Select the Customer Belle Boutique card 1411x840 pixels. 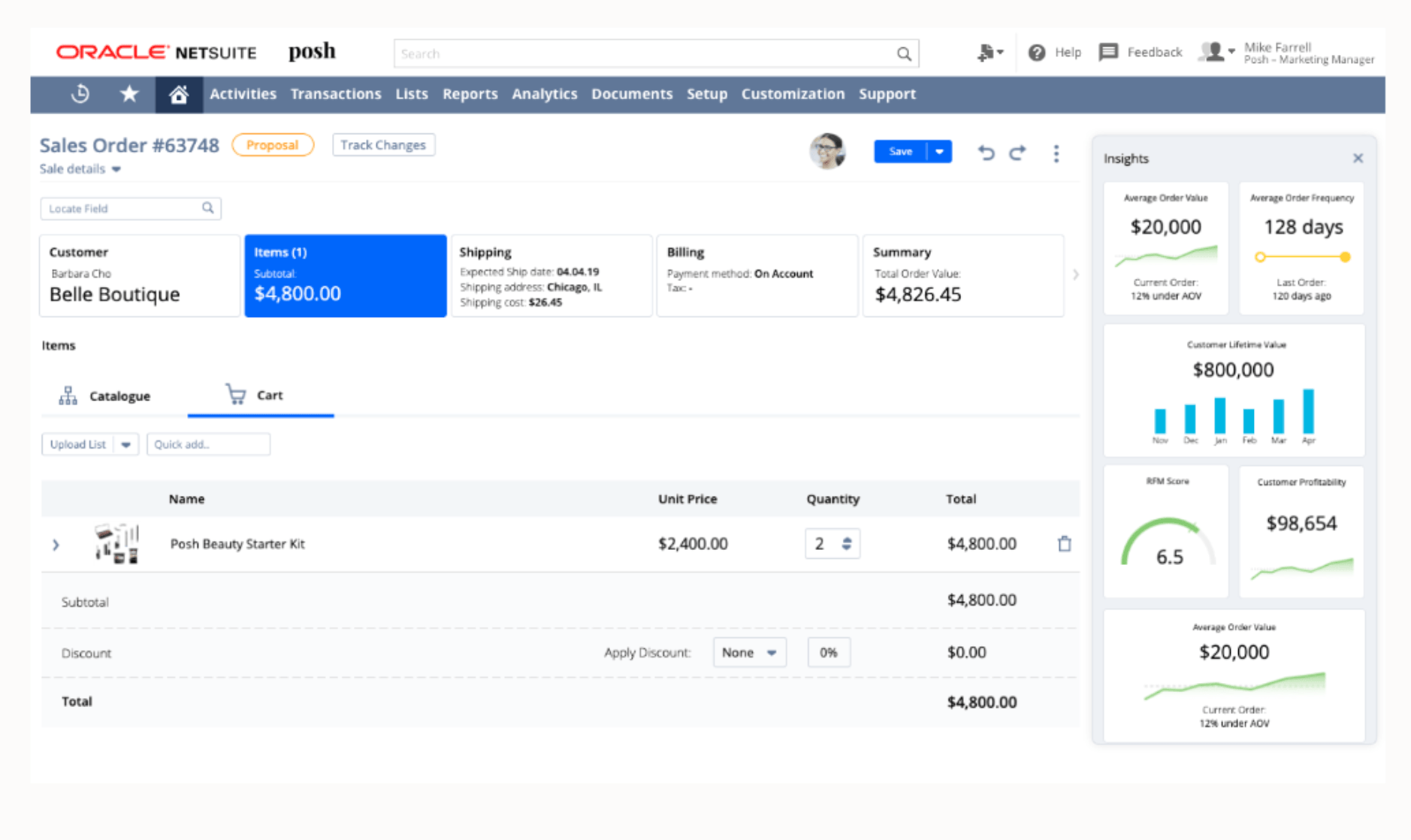tap(140, 276)
